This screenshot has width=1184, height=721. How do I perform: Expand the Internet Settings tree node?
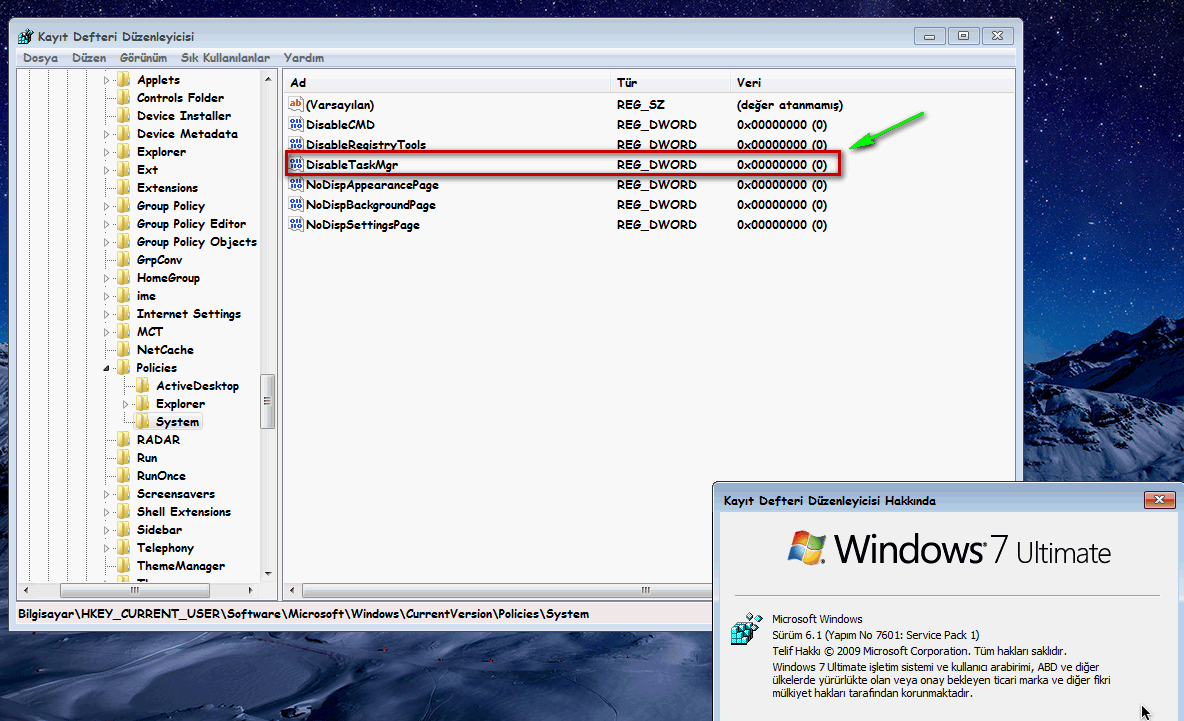(106, 314)
